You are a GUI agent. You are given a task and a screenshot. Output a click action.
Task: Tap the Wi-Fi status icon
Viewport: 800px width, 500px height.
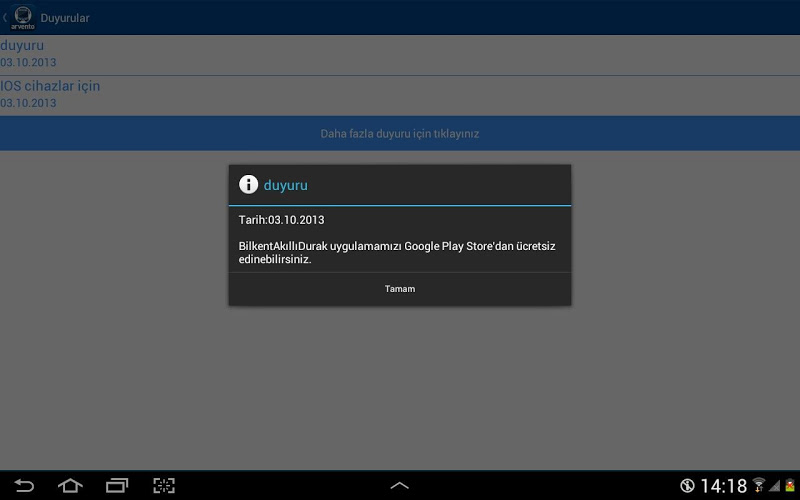[x=759, y=485]
